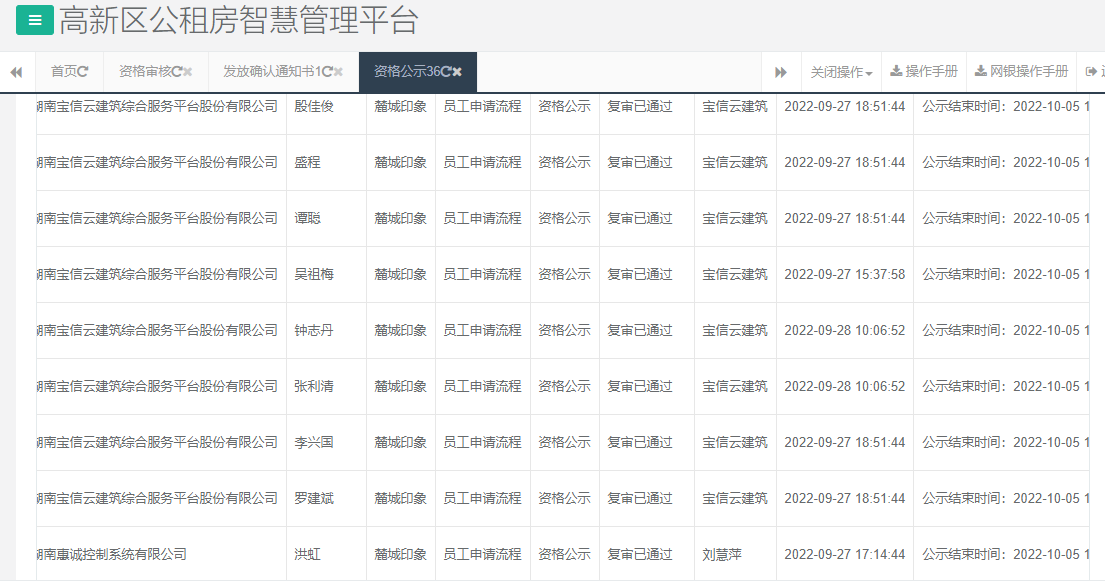Download the 操作手册 manual
Viewport: 1105px width, 584px height.
pos(930,70)
